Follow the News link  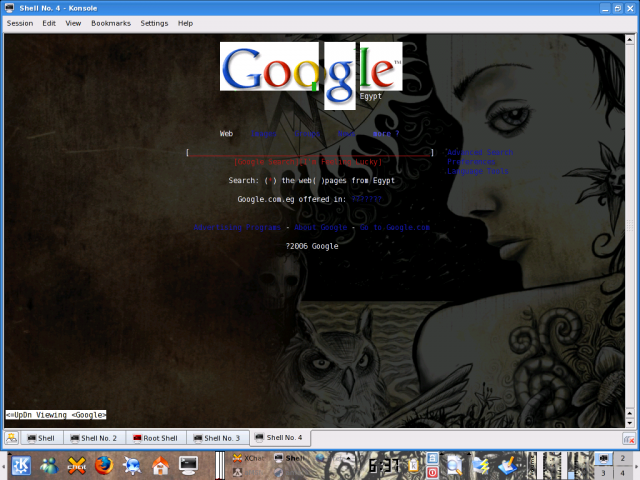347,133
